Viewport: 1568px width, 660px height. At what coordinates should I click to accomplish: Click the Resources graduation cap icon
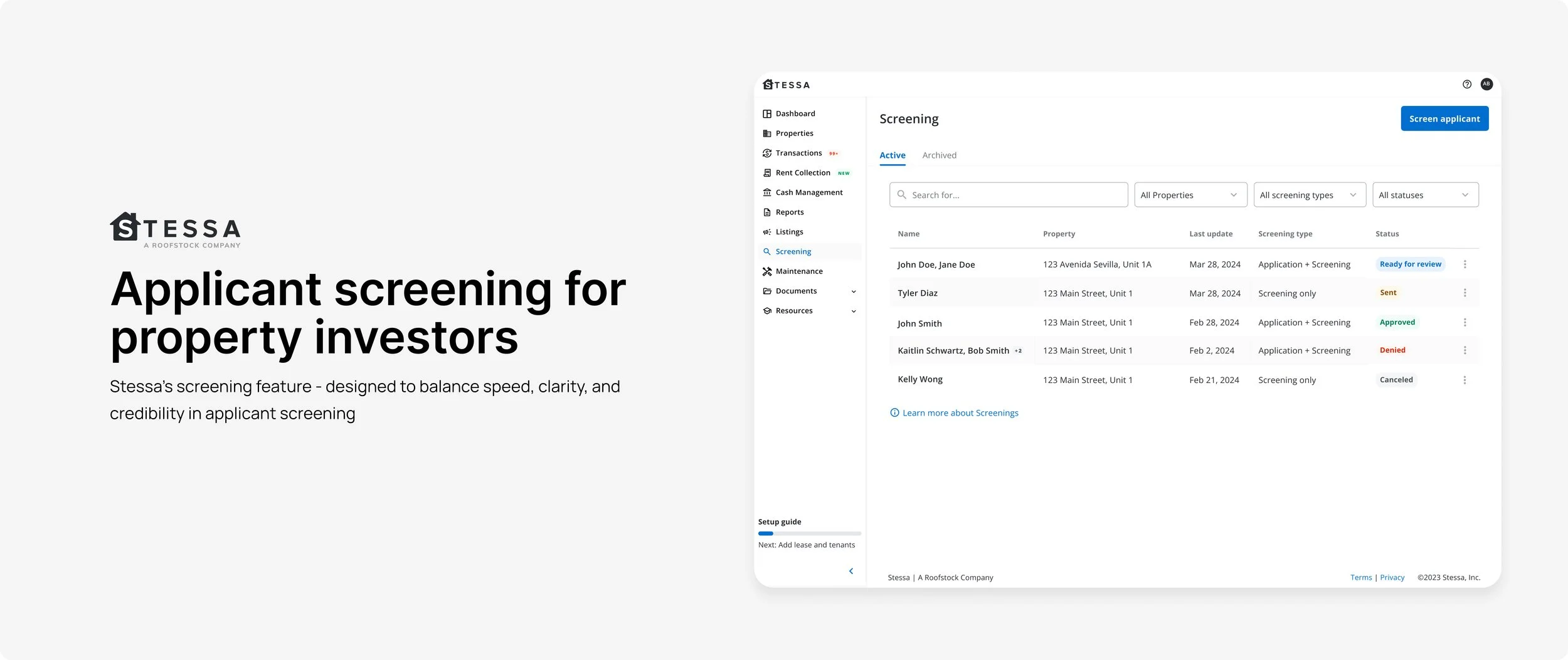tap(766, 311)
